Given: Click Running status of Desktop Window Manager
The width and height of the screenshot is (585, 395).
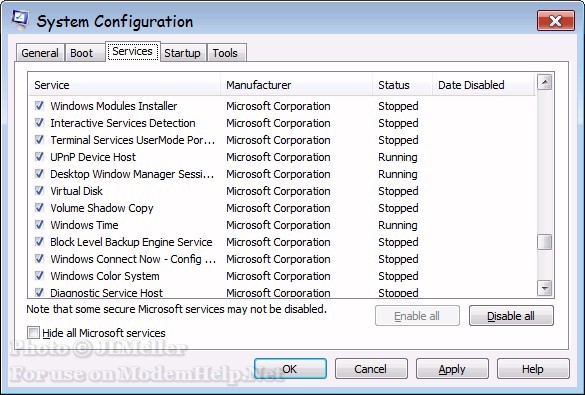Looking at the screenshot, I should pos(398,174).
